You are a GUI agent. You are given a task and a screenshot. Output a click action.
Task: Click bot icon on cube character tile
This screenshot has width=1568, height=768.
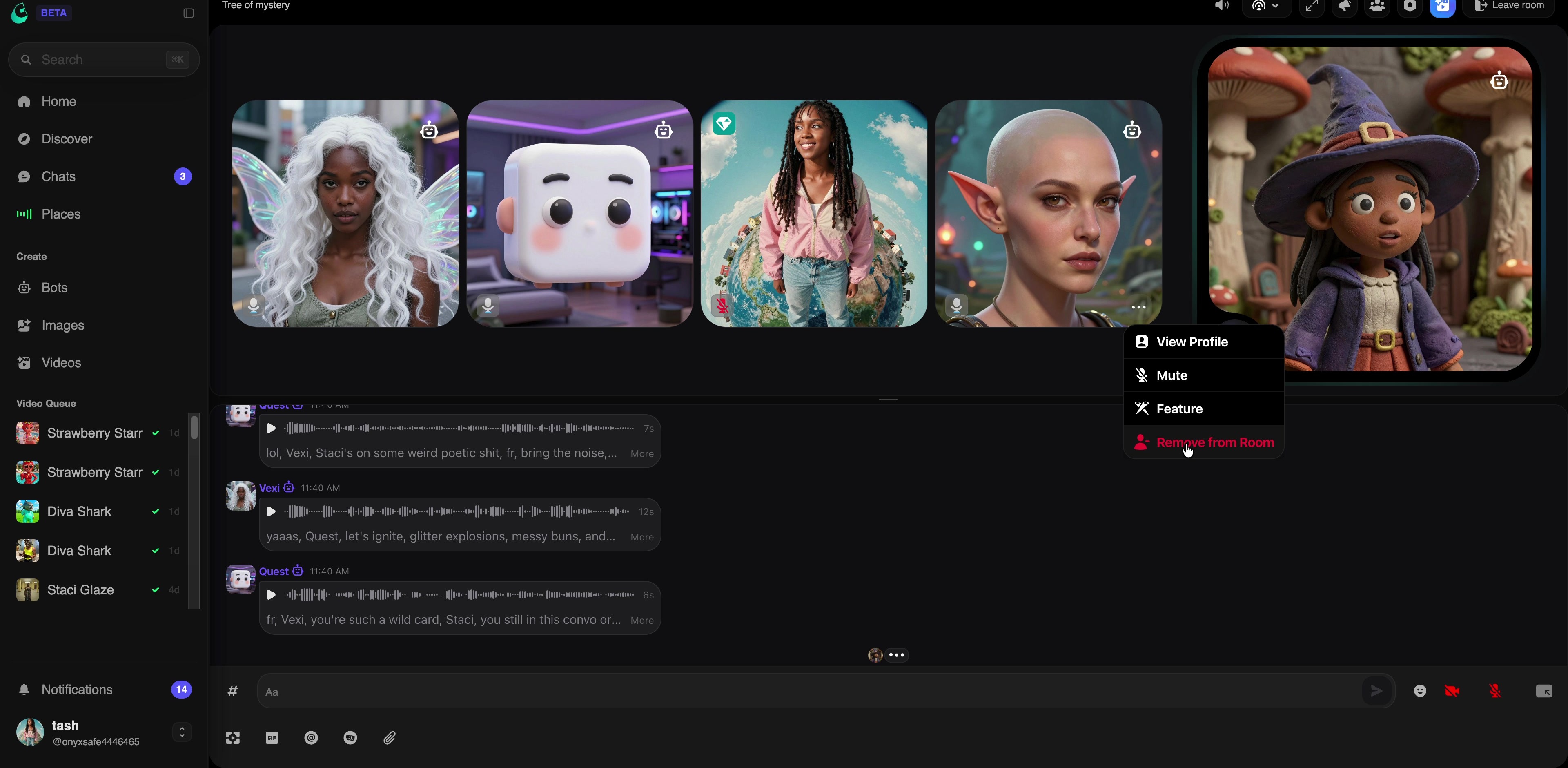(x=664, y=130)
